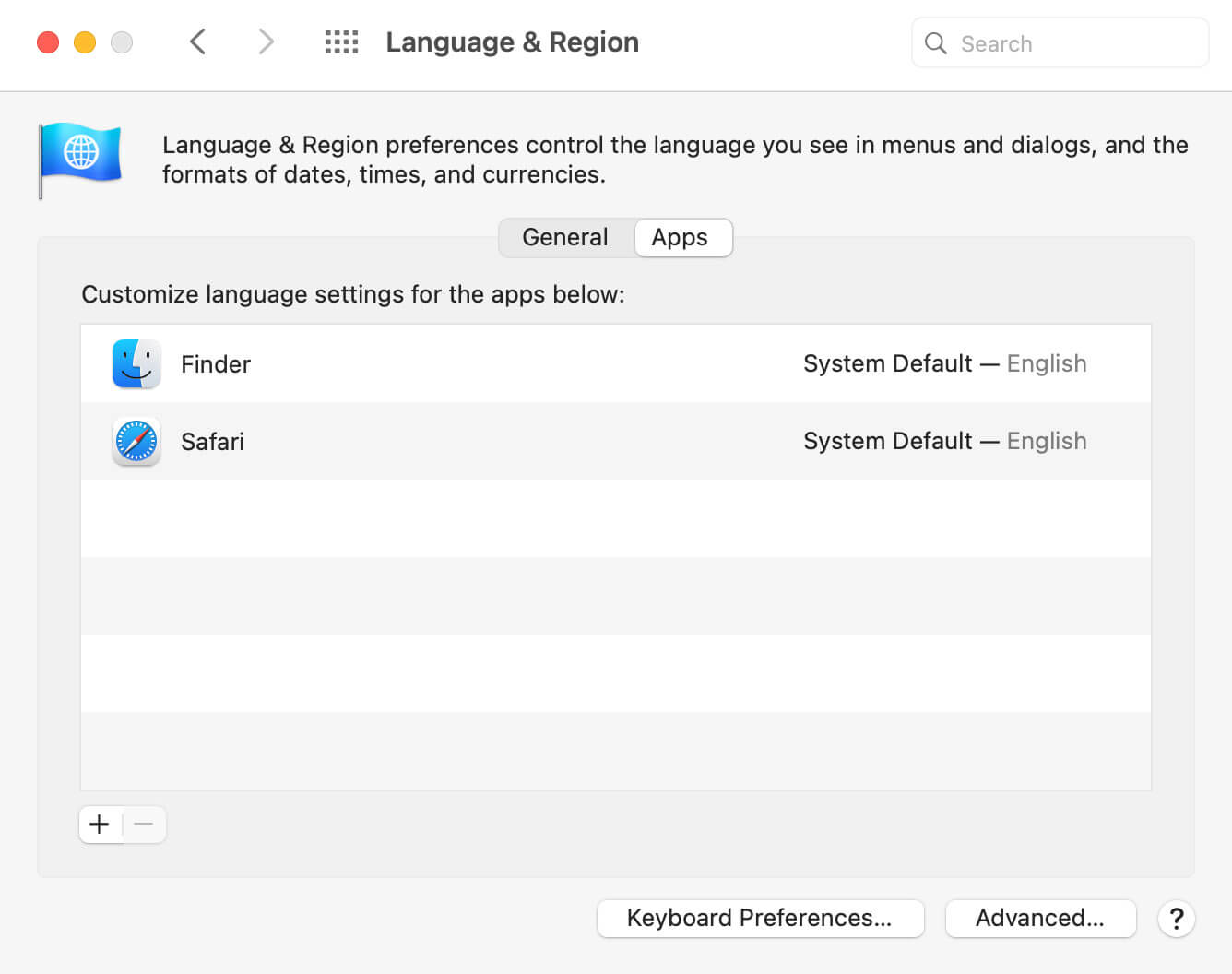Click the Finder app icon
This screenshot has height=974, width=1232.
[x=136, y=363]
